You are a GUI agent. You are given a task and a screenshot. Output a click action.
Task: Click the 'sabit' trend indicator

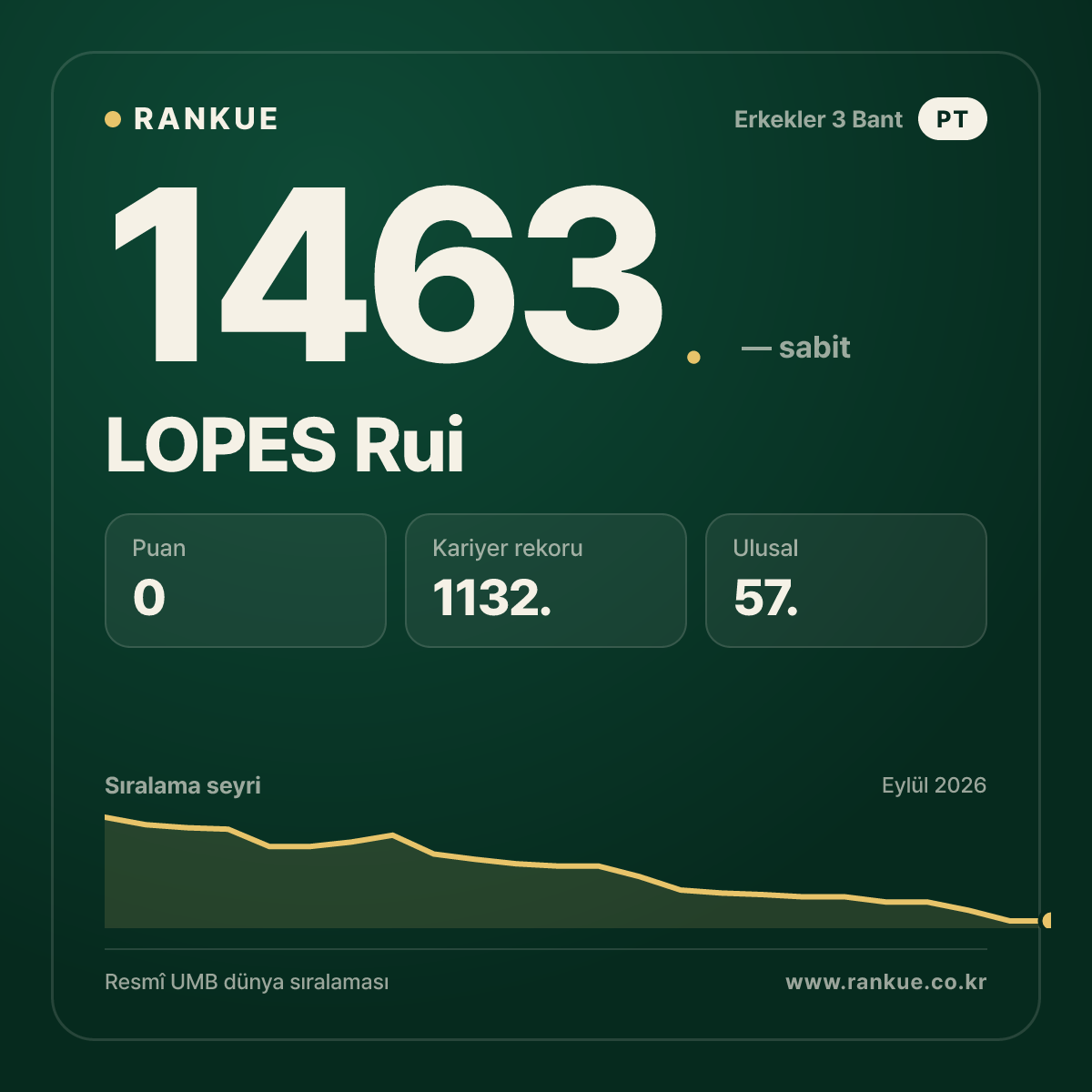point(796,348)
